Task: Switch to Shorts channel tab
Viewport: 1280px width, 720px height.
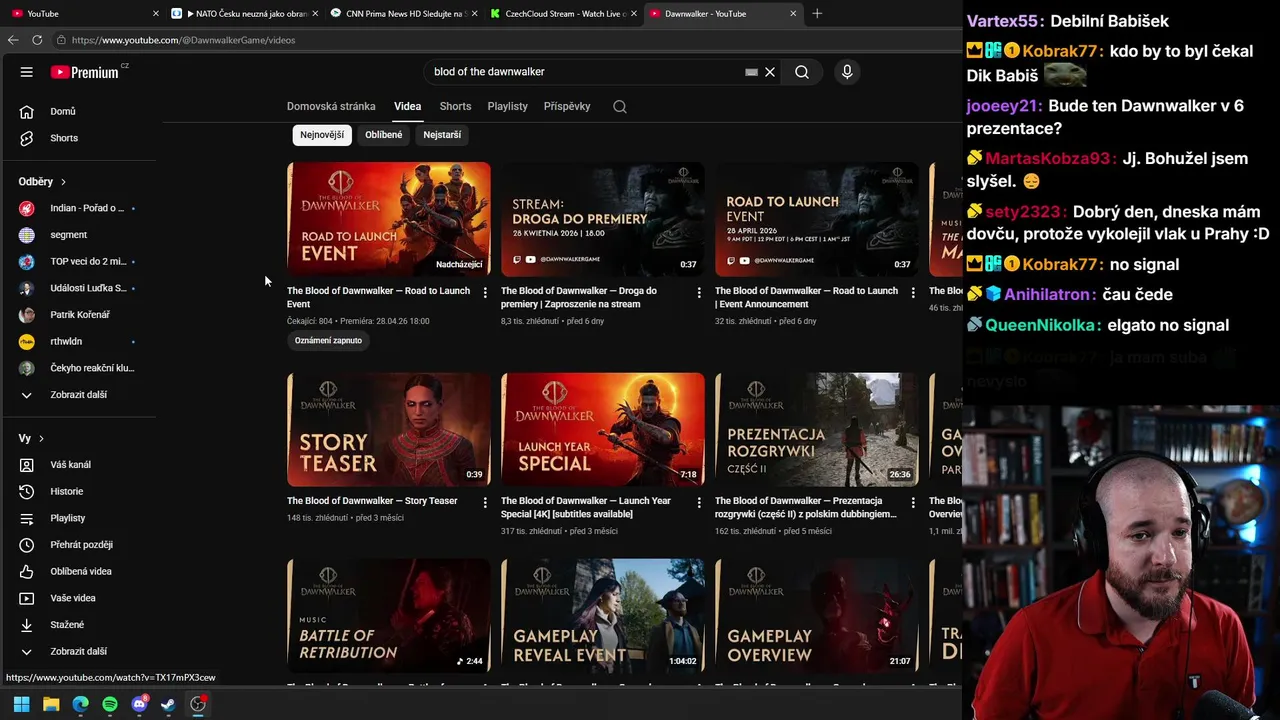Action: tap(455, 106)
